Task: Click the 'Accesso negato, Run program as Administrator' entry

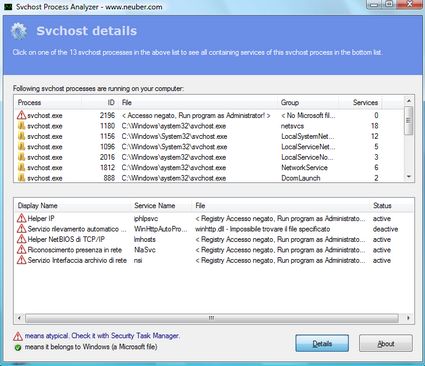Action: (196, 115)
